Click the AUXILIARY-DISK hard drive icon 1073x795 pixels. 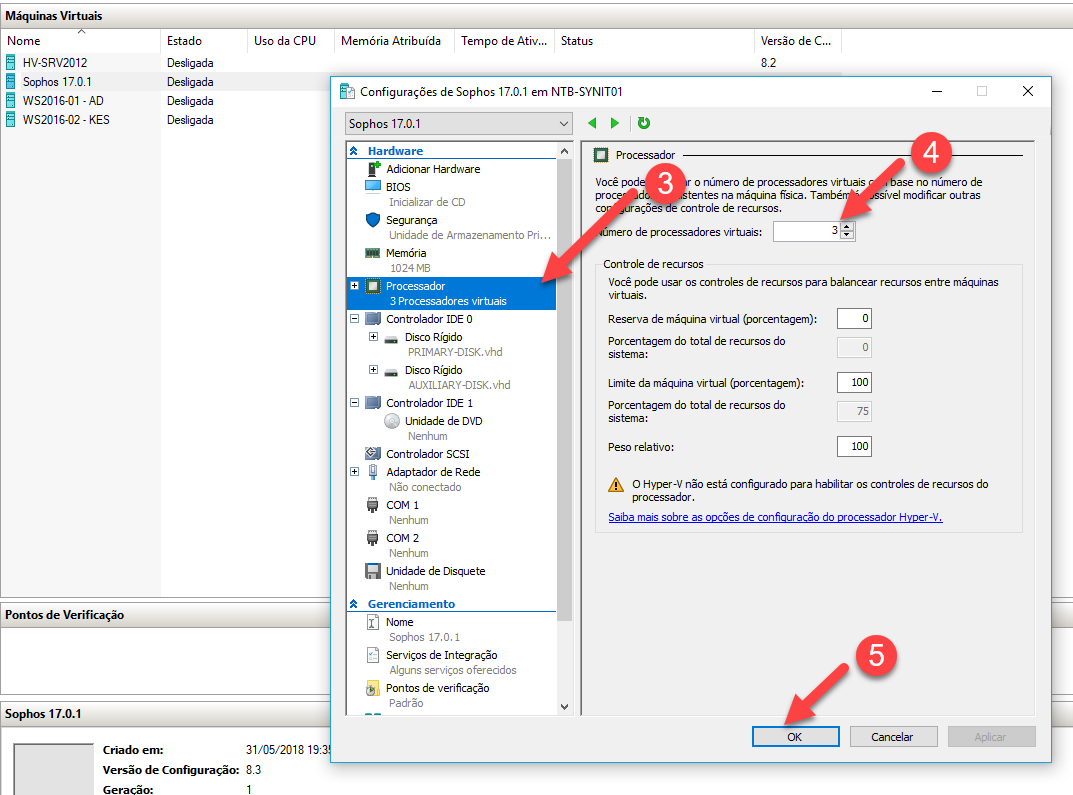coord(391,372)
